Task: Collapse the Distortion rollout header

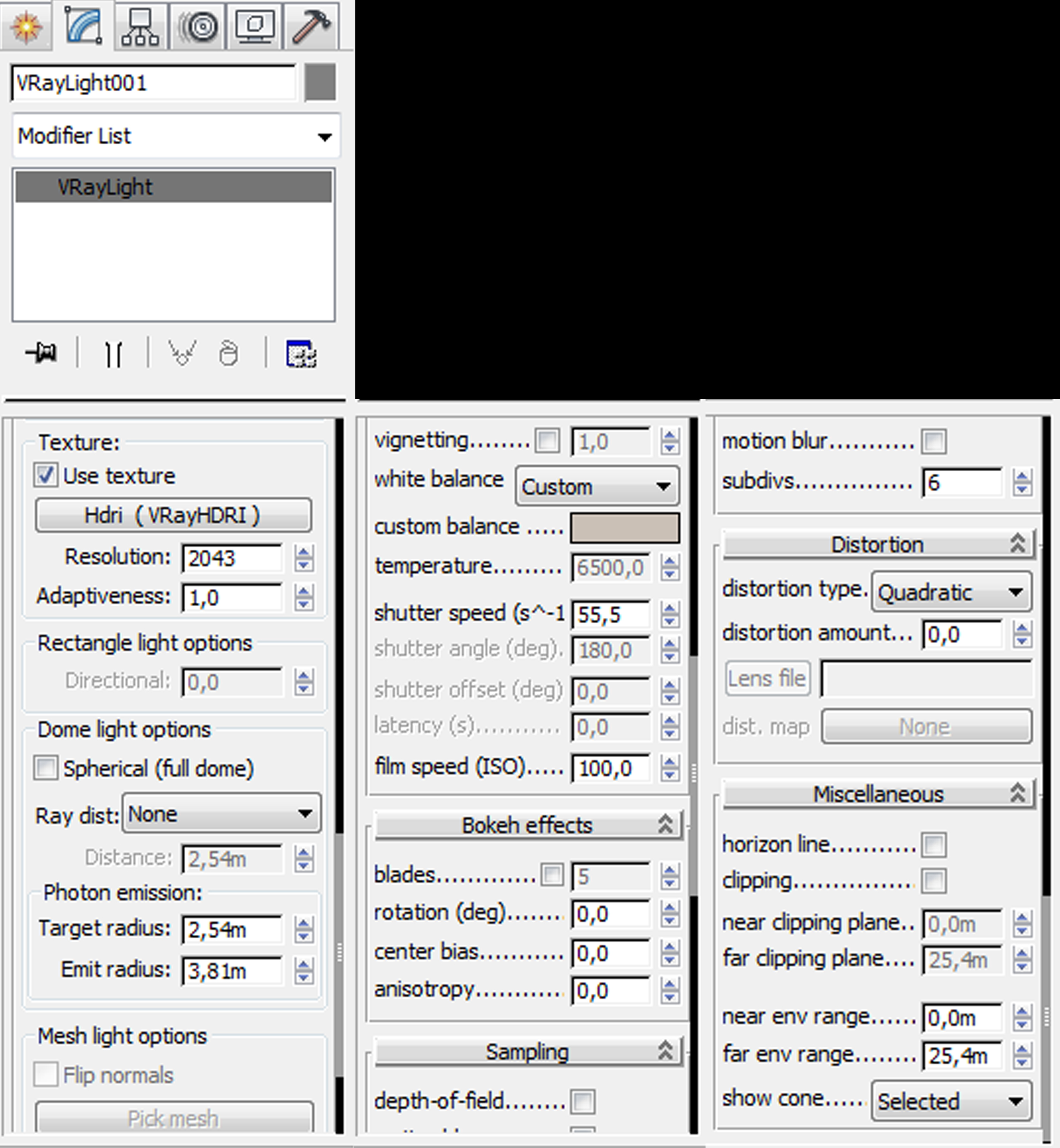Action: click(878, 544)
